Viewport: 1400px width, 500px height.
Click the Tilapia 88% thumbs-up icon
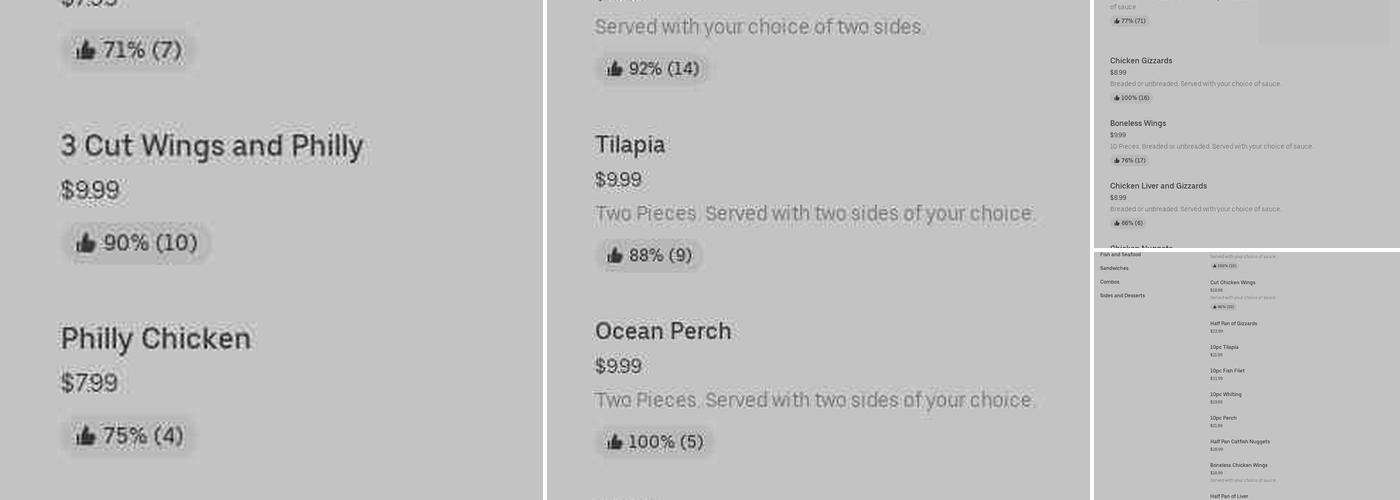pos(615,255)
